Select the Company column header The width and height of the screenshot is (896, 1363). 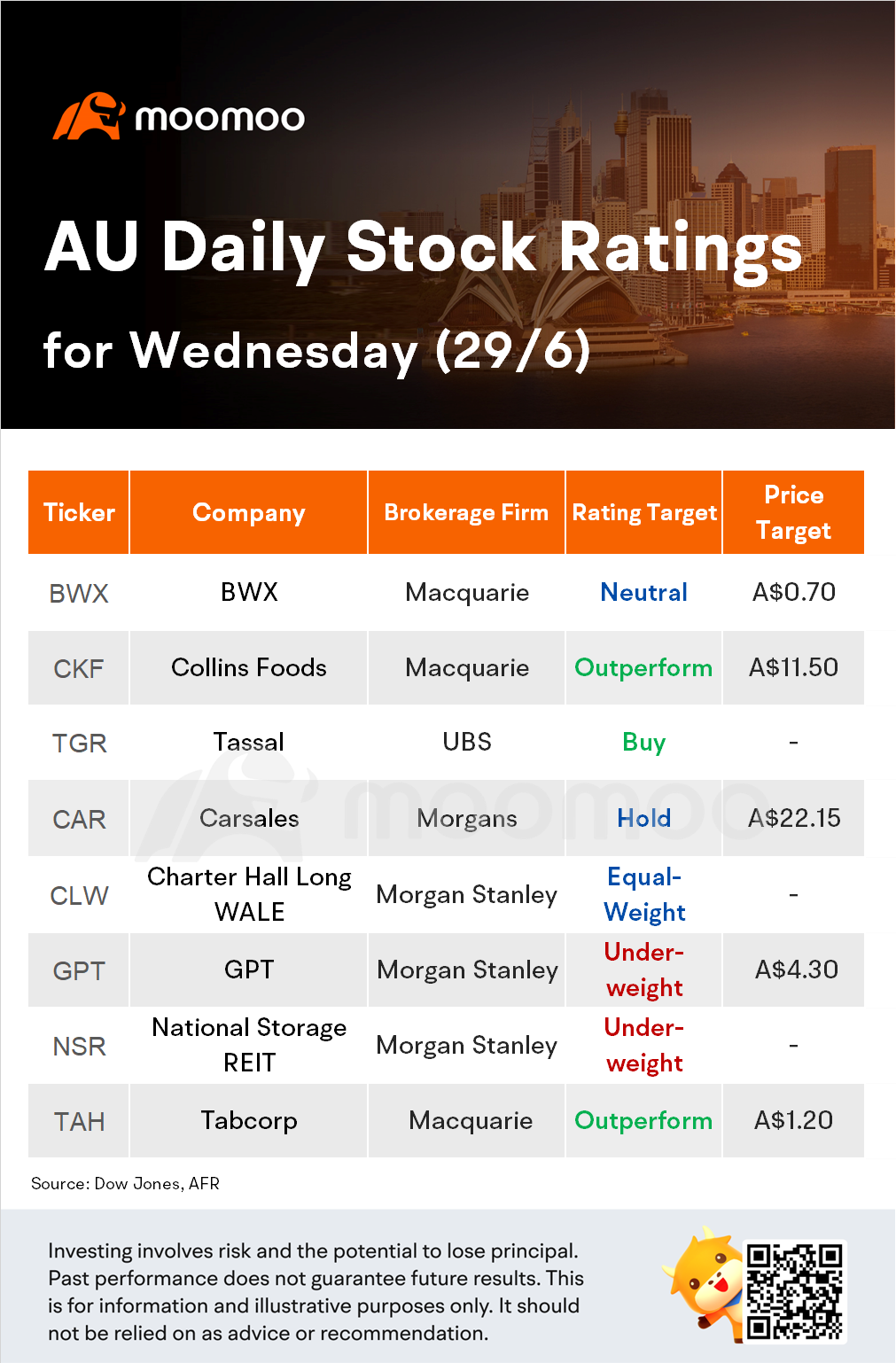coord(249,512)
